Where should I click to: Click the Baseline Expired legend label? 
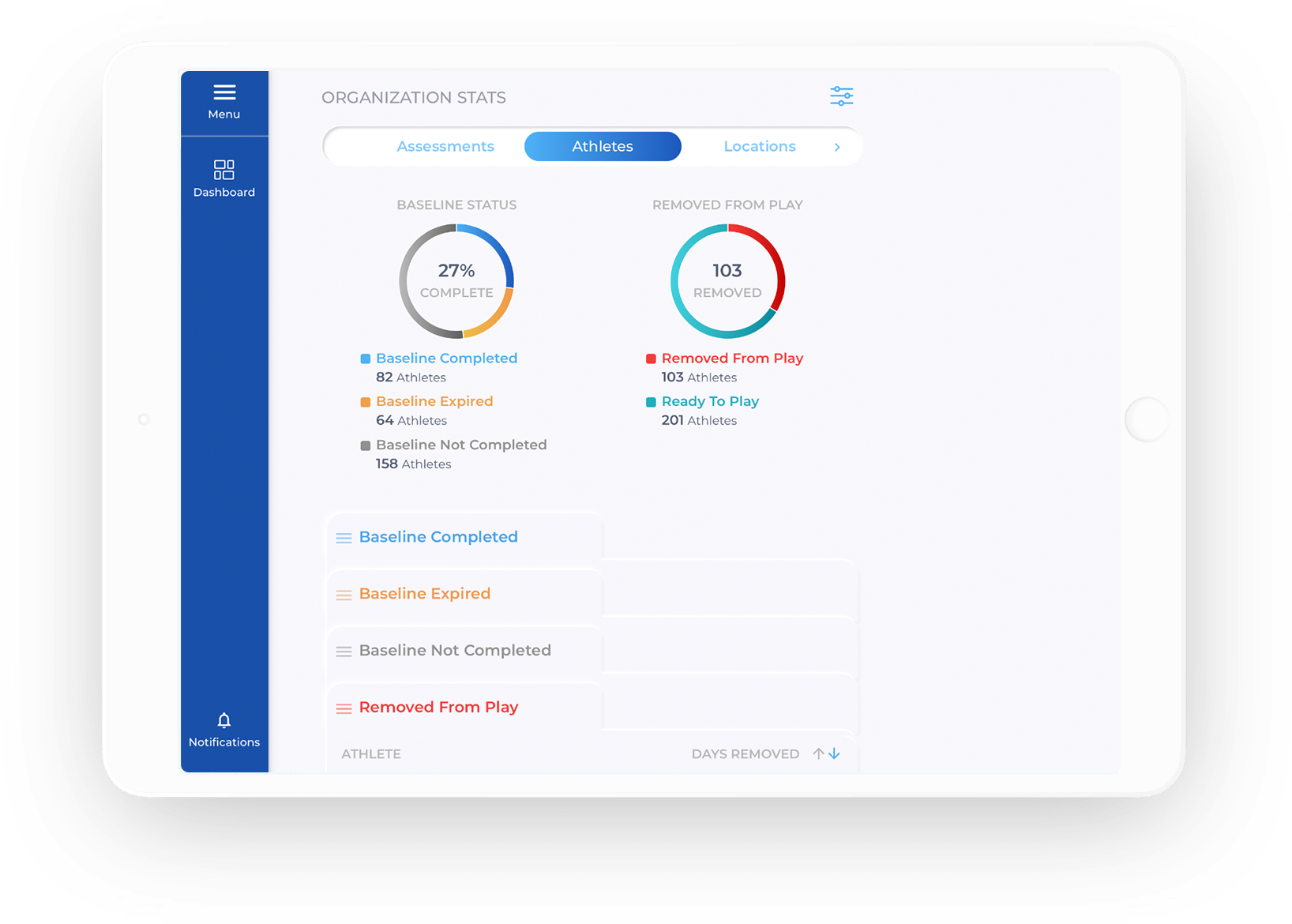[434, 401]
